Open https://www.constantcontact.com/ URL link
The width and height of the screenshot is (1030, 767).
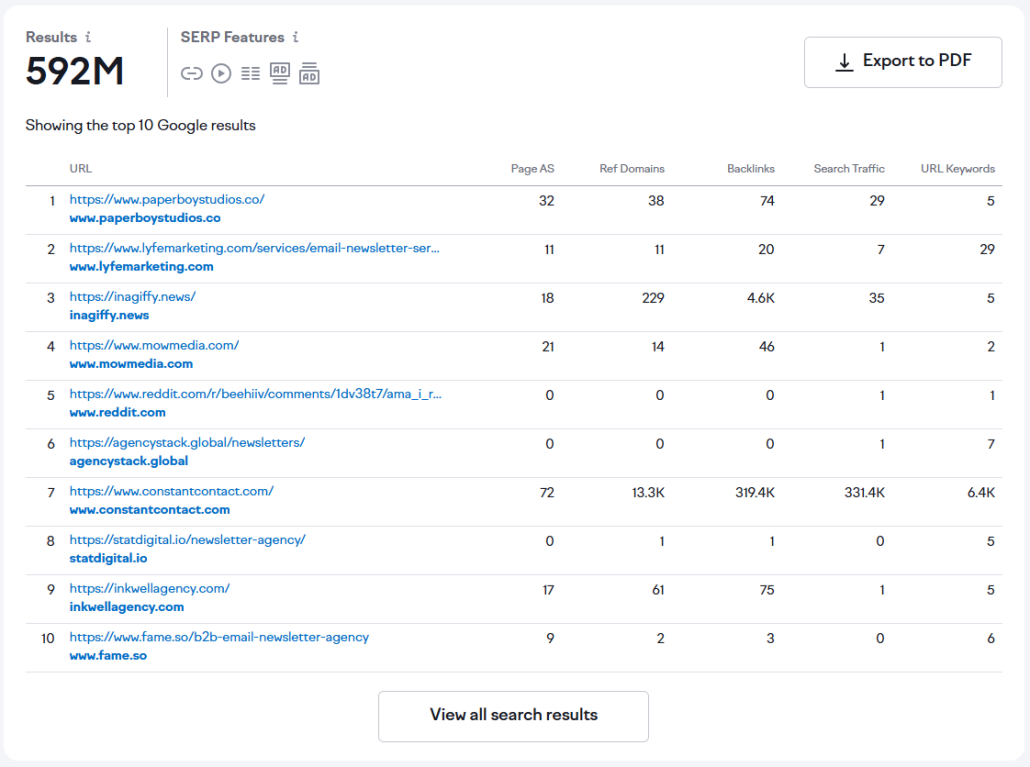pyautogui.click(x=171, y=491)
